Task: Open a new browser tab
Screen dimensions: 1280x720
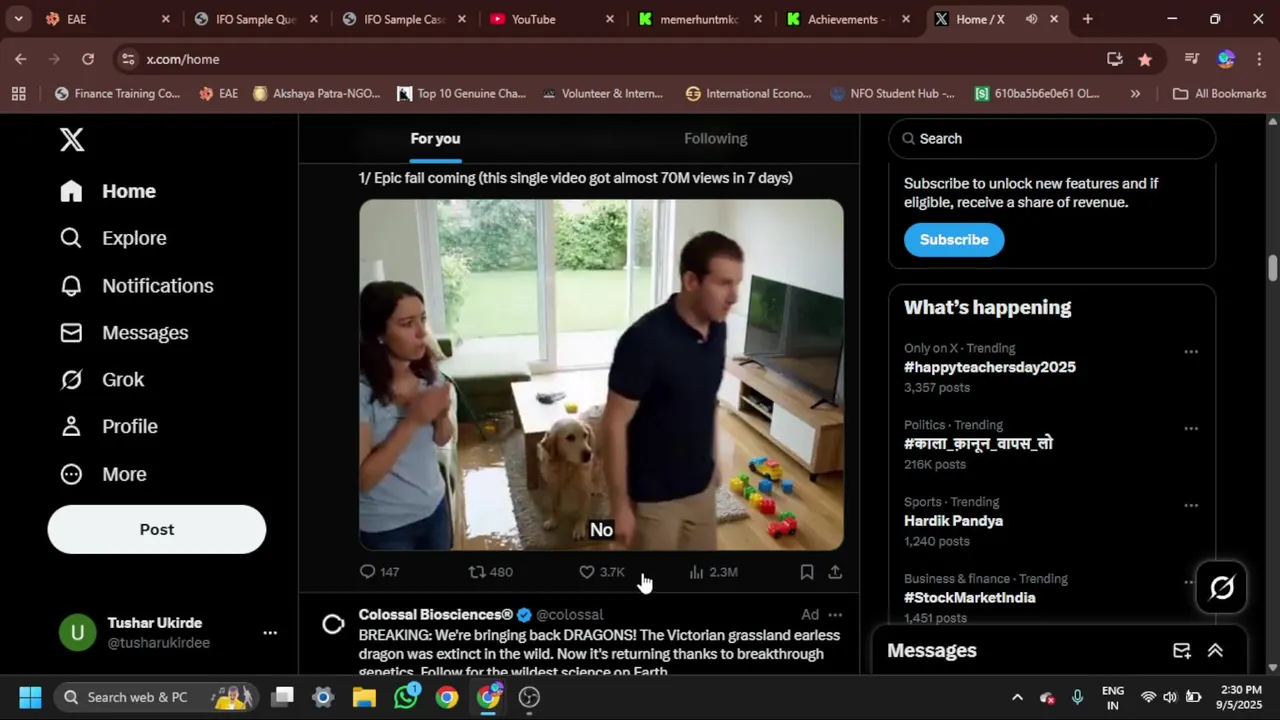Action: coord(1087,19)
